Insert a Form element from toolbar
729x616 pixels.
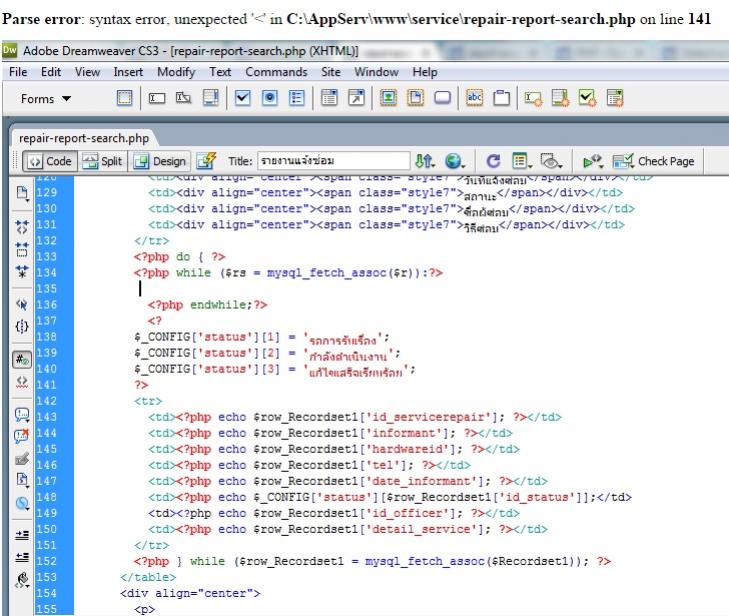click(124, 98)
